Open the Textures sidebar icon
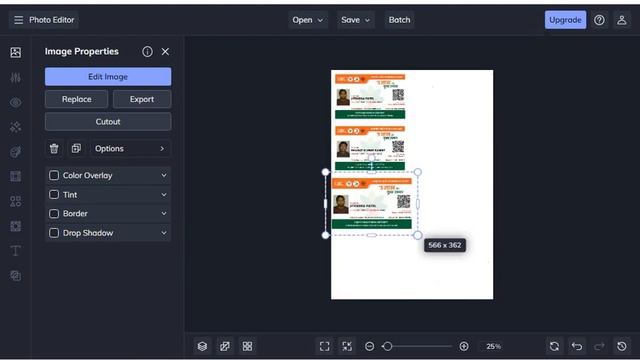640x360 pixels. pyautogui.click(x=16, y=276)
